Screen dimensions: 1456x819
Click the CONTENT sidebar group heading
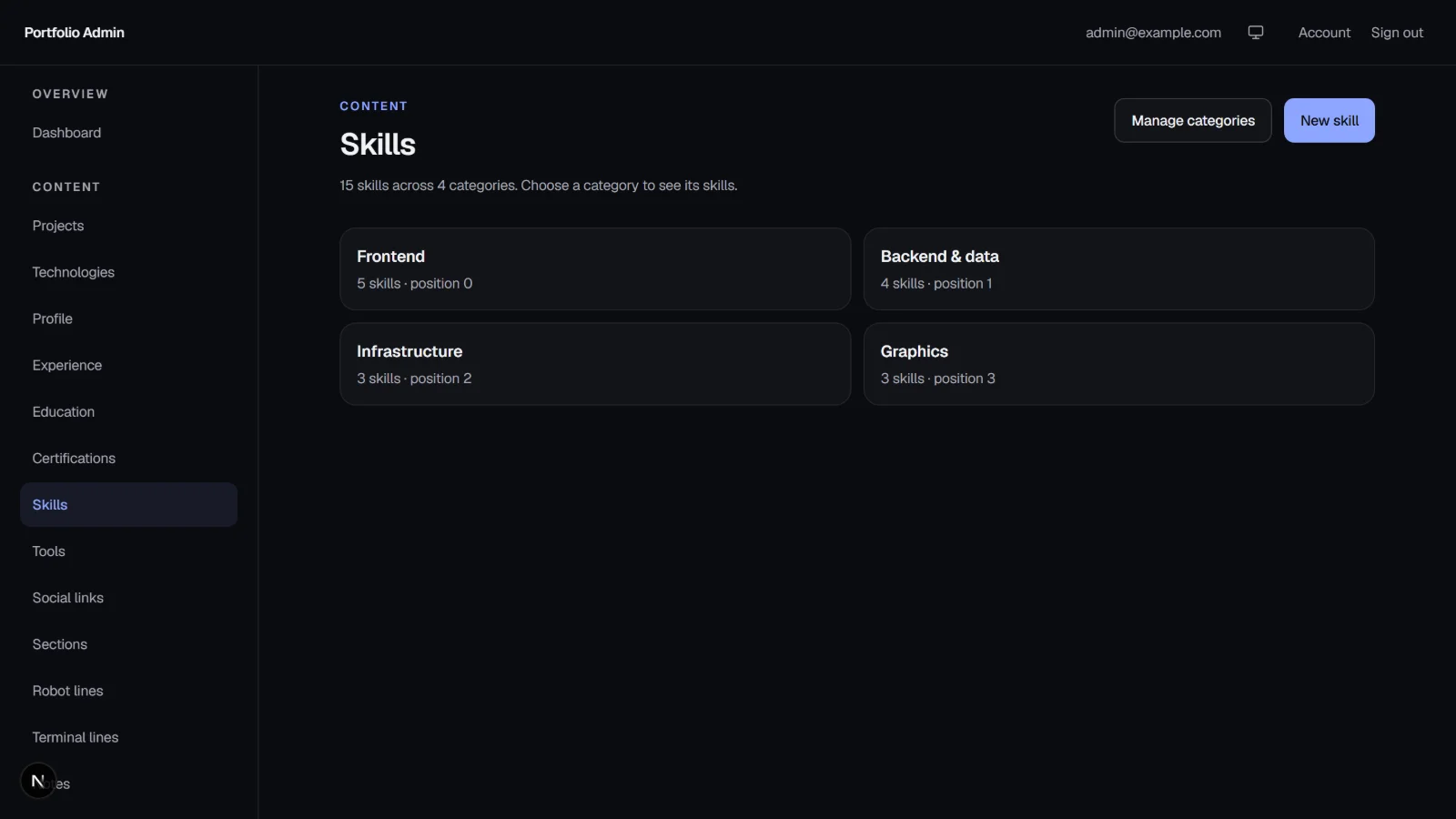click(66, 187)
